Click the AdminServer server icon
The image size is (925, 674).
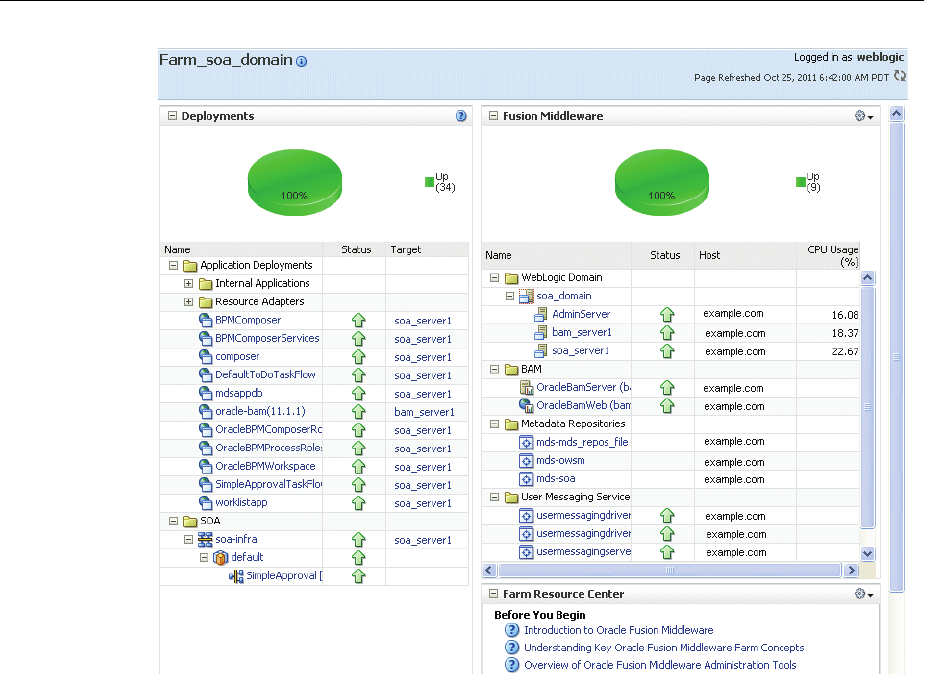[540, 315]
